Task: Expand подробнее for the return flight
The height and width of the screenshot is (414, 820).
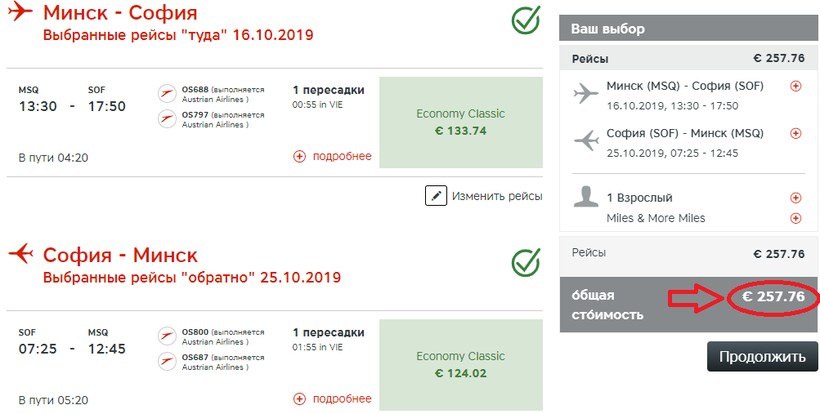Action: coord(332,398)
